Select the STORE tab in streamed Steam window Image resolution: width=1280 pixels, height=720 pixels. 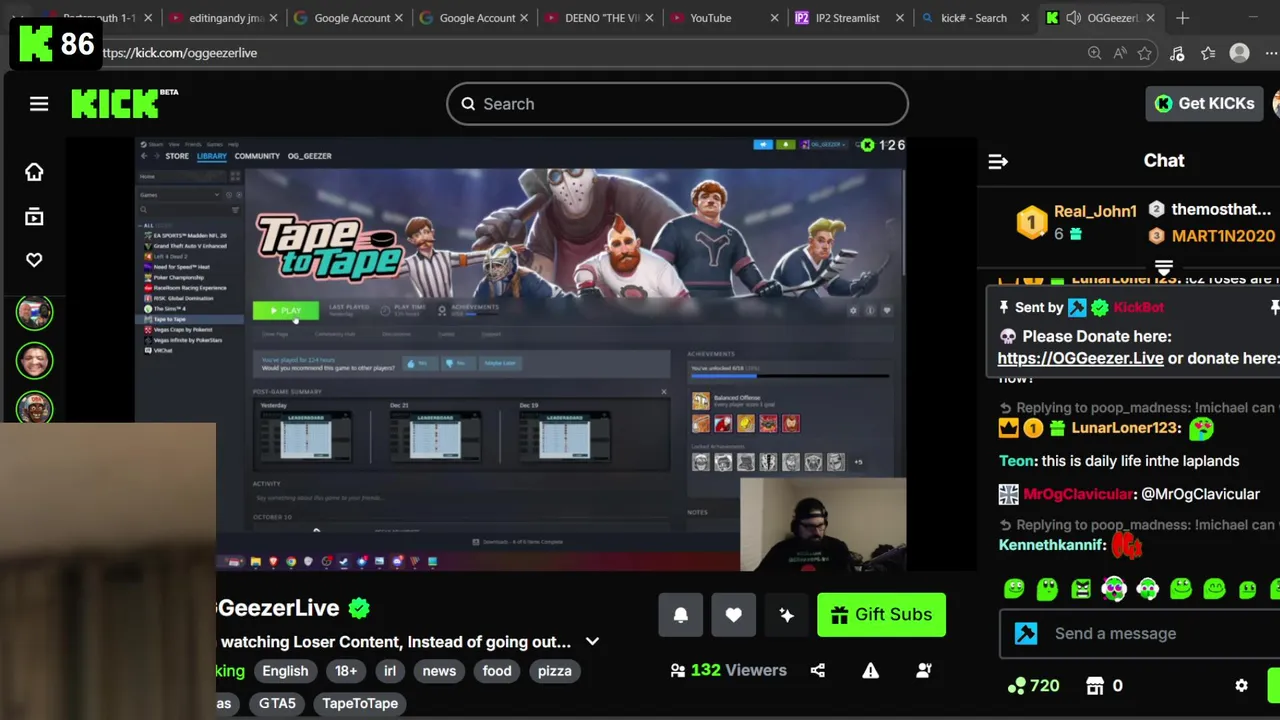177,156
